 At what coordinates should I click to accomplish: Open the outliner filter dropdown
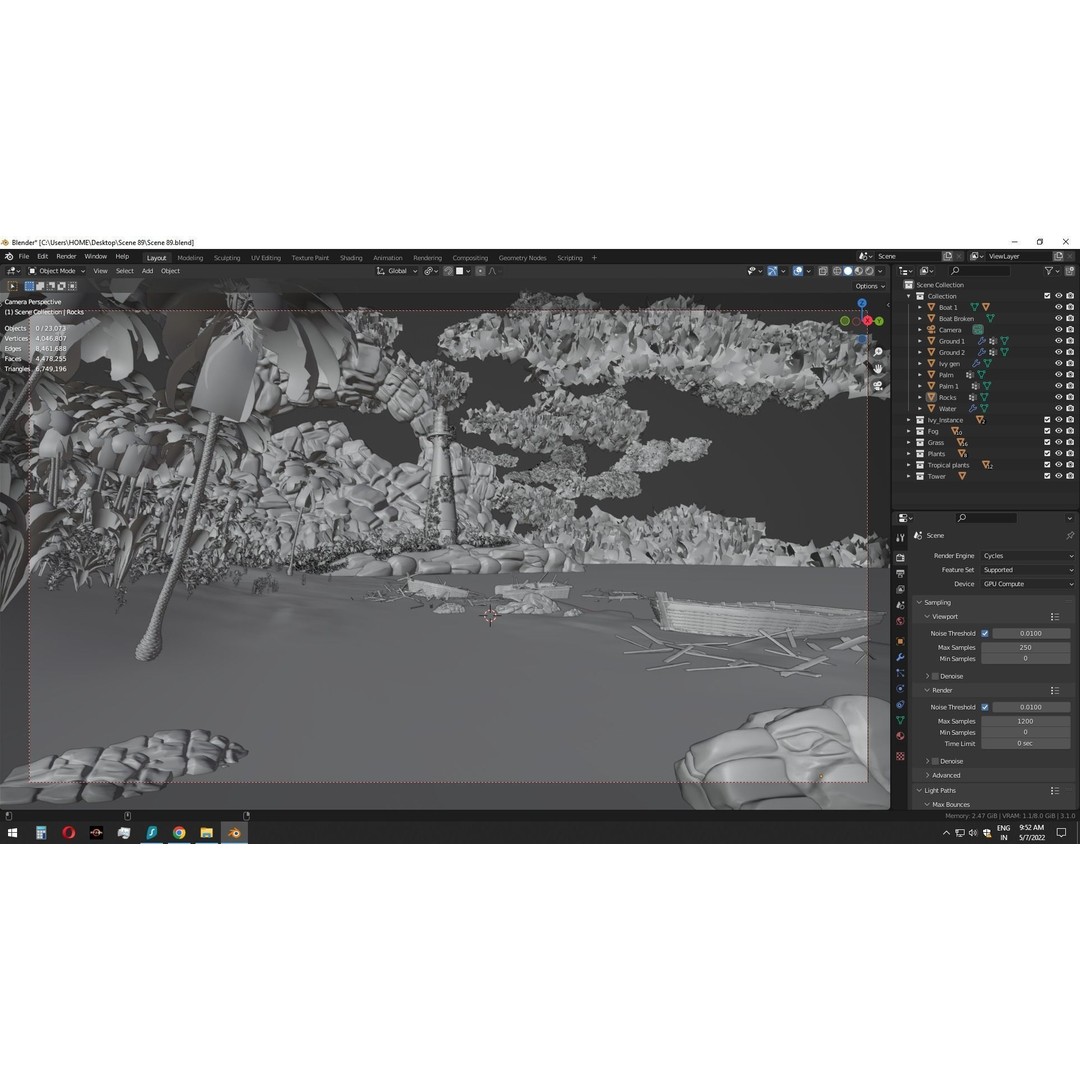coord(1052,271)
